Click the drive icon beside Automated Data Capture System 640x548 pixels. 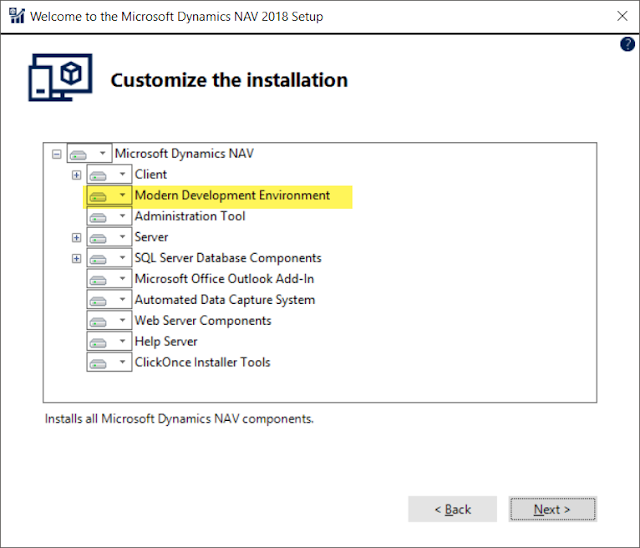98,301
